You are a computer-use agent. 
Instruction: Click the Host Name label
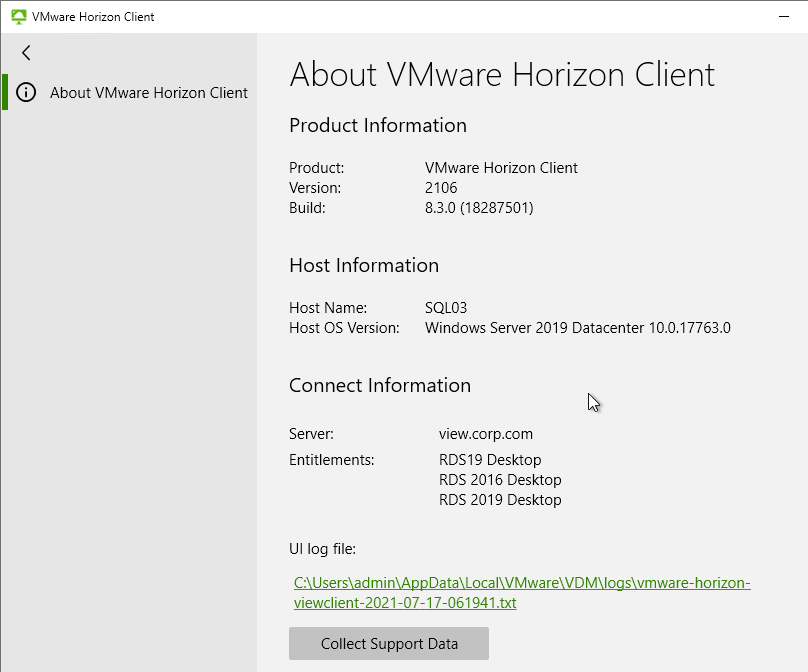pos(328,308)
